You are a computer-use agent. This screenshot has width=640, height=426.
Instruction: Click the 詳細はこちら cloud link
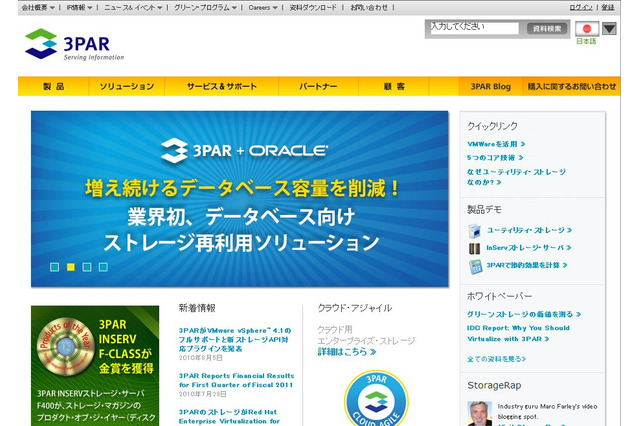[347, 352]
